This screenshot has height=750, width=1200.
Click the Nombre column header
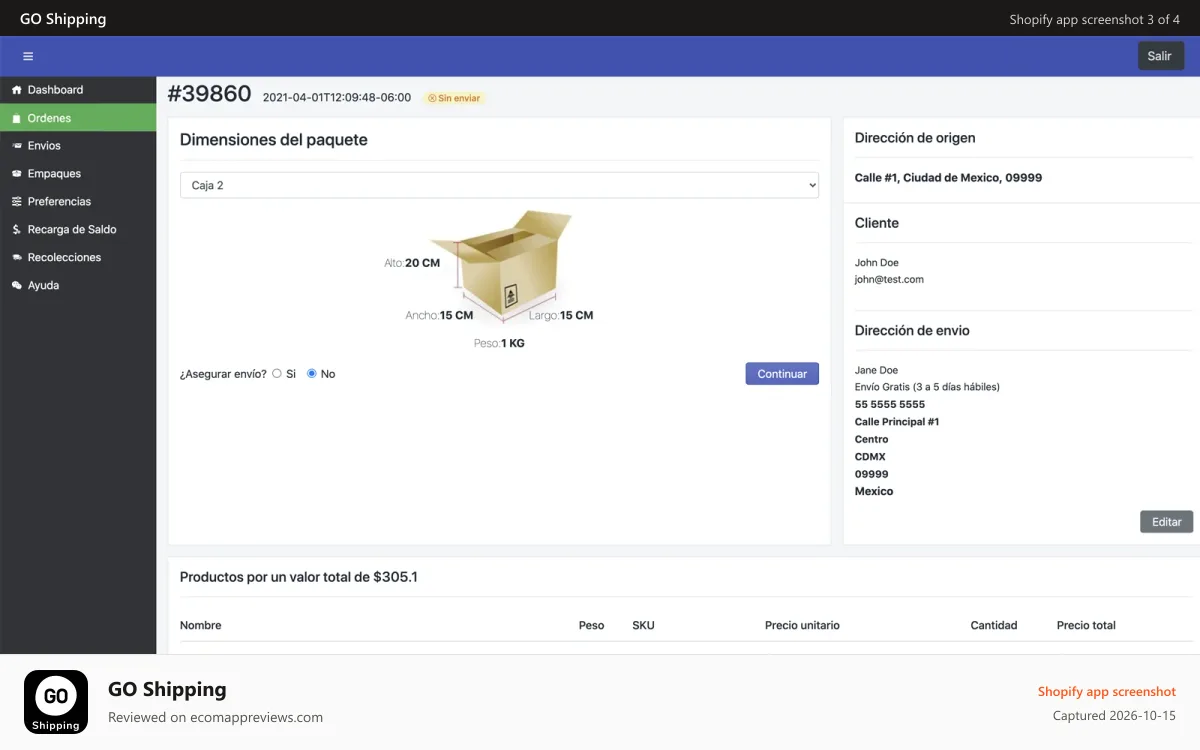[201, 626]
